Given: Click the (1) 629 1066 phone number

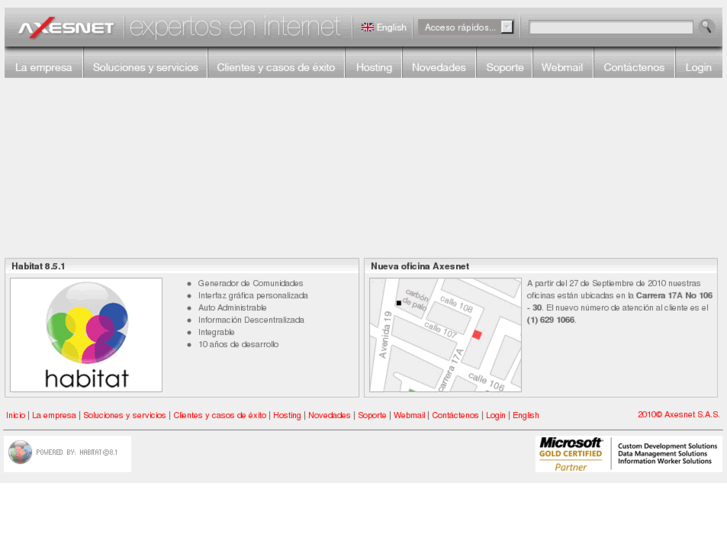Looking at the screenshot, I should point(551,320).
